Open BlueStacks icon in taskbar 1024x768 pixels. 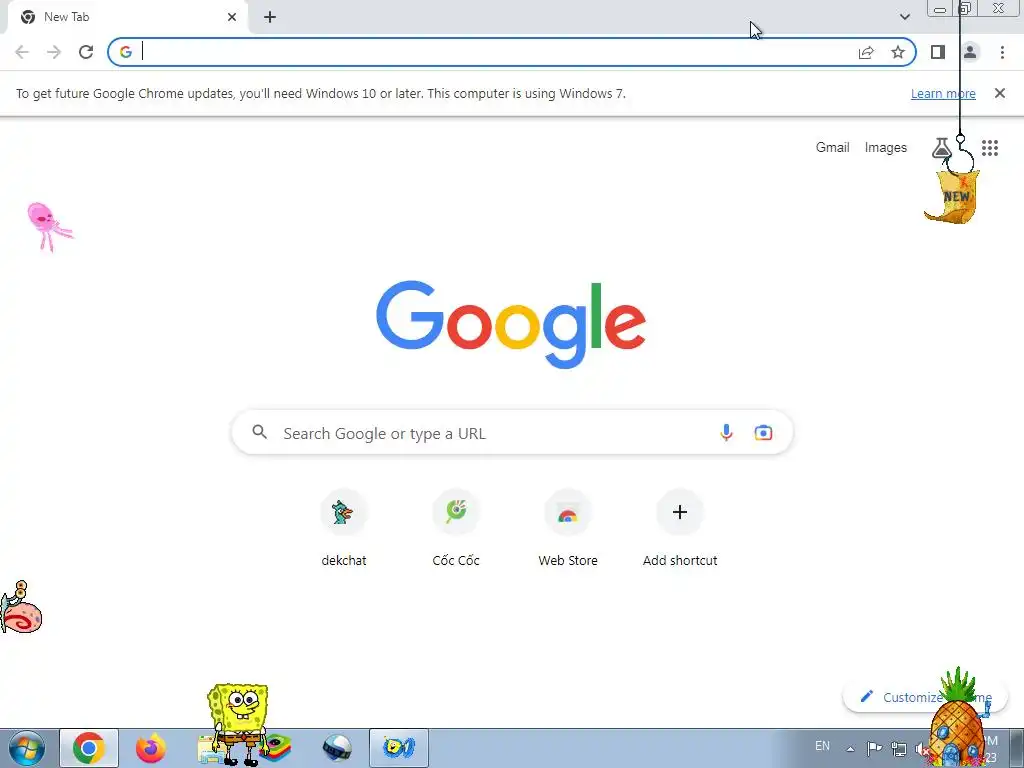[x=275, y=748]
